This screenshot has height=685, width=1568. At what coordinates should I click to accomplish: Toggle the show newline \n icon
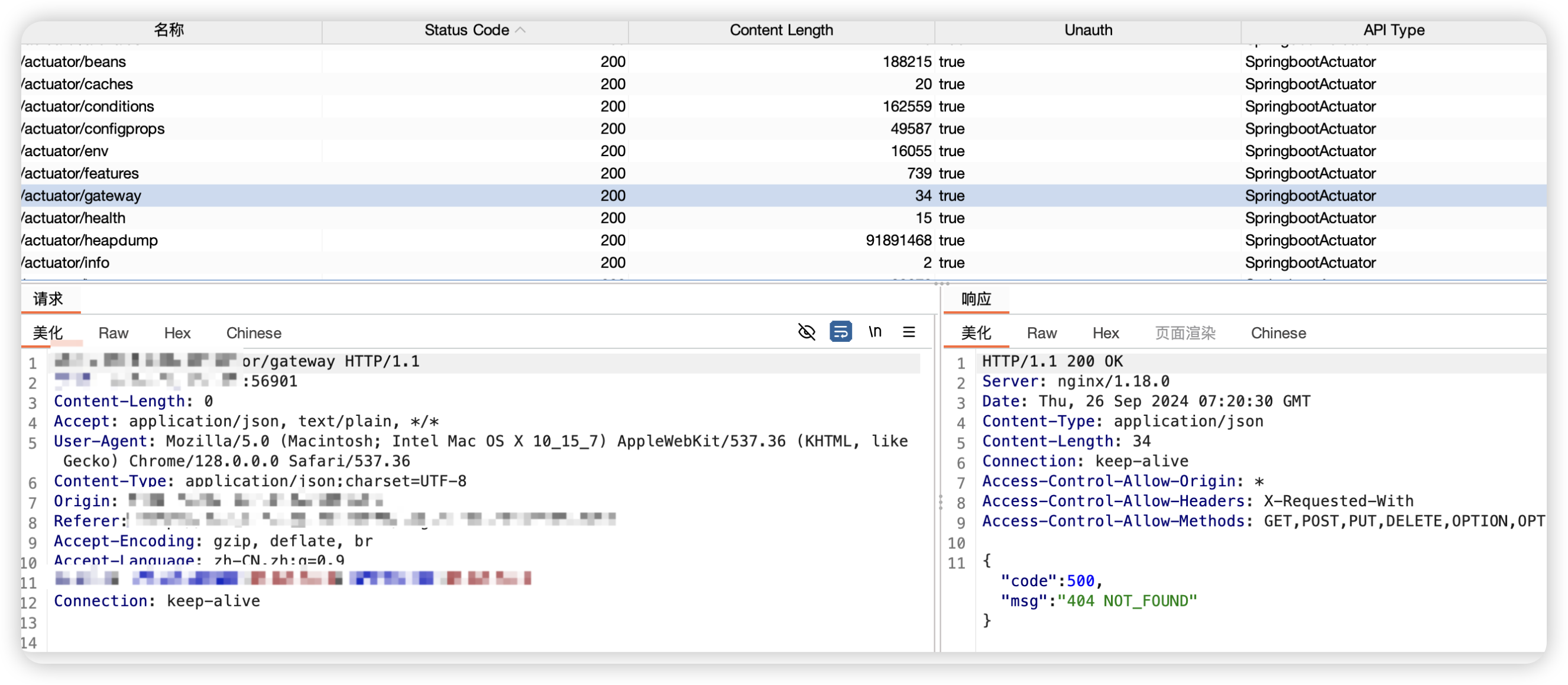[874, 332]
